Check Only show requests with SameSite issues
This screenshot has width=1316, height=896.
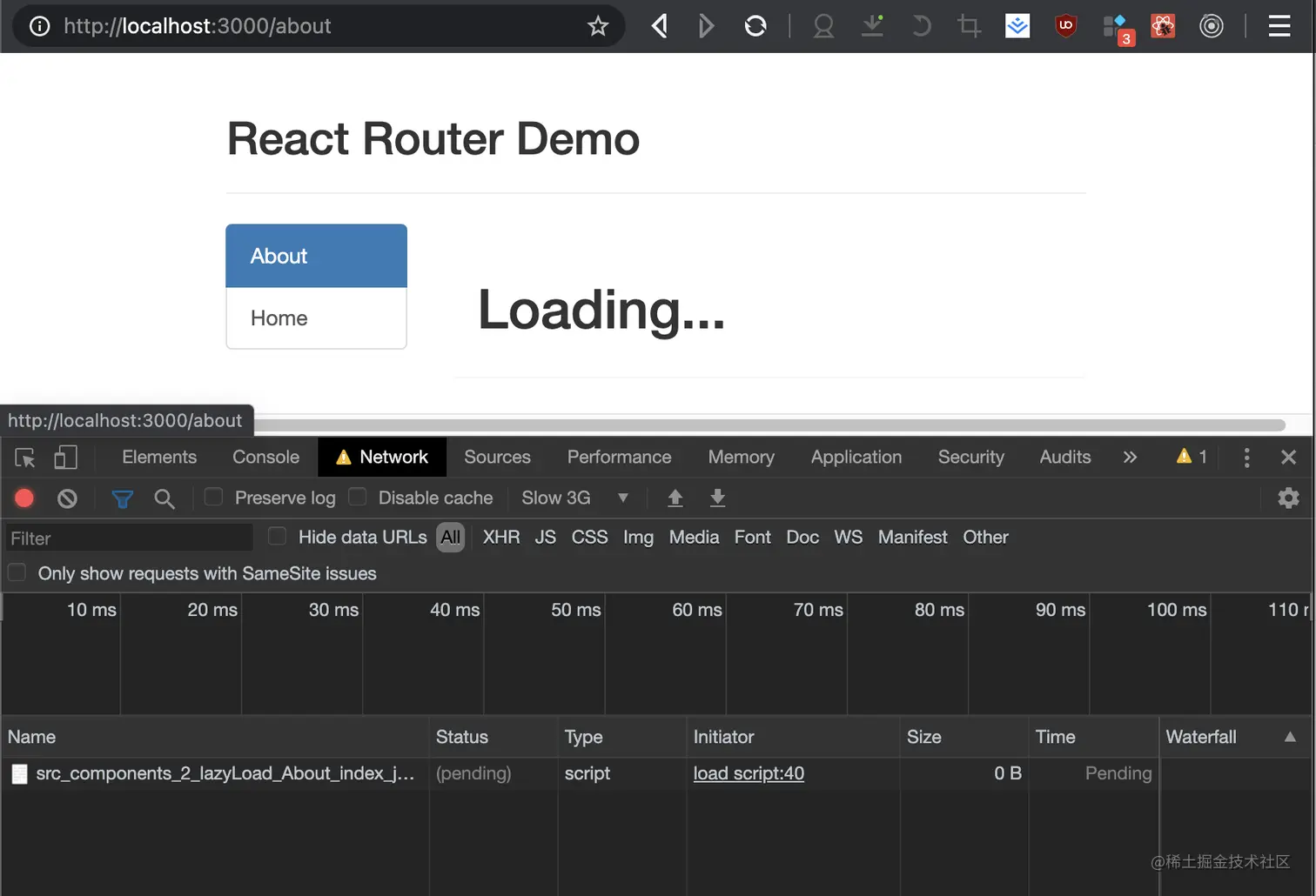17,572
